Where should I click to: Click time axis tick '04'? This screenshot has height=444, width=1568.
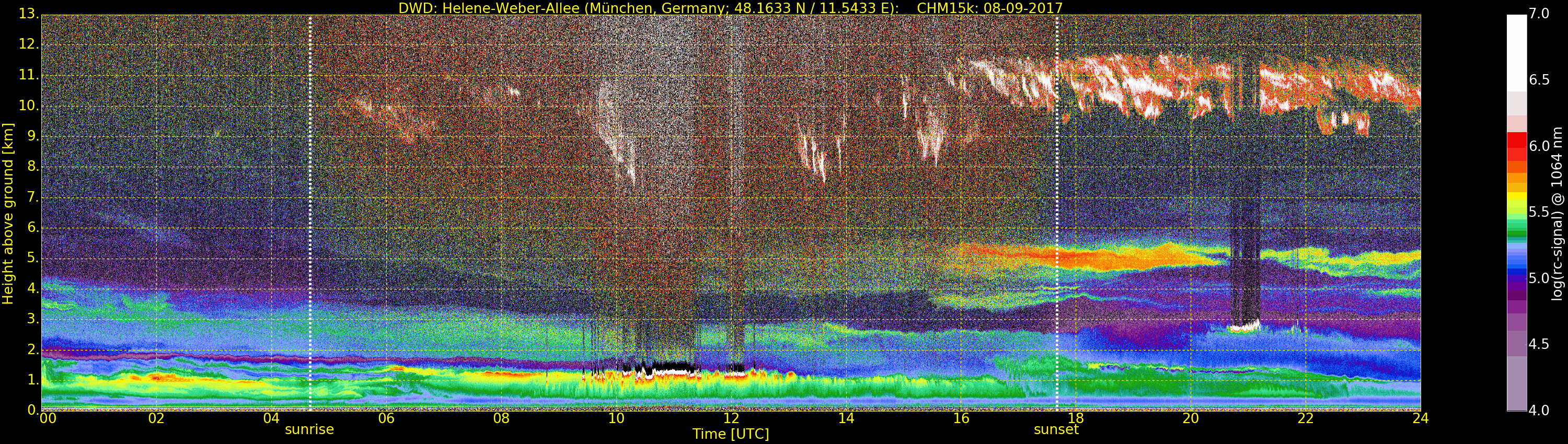coord(271,418)
